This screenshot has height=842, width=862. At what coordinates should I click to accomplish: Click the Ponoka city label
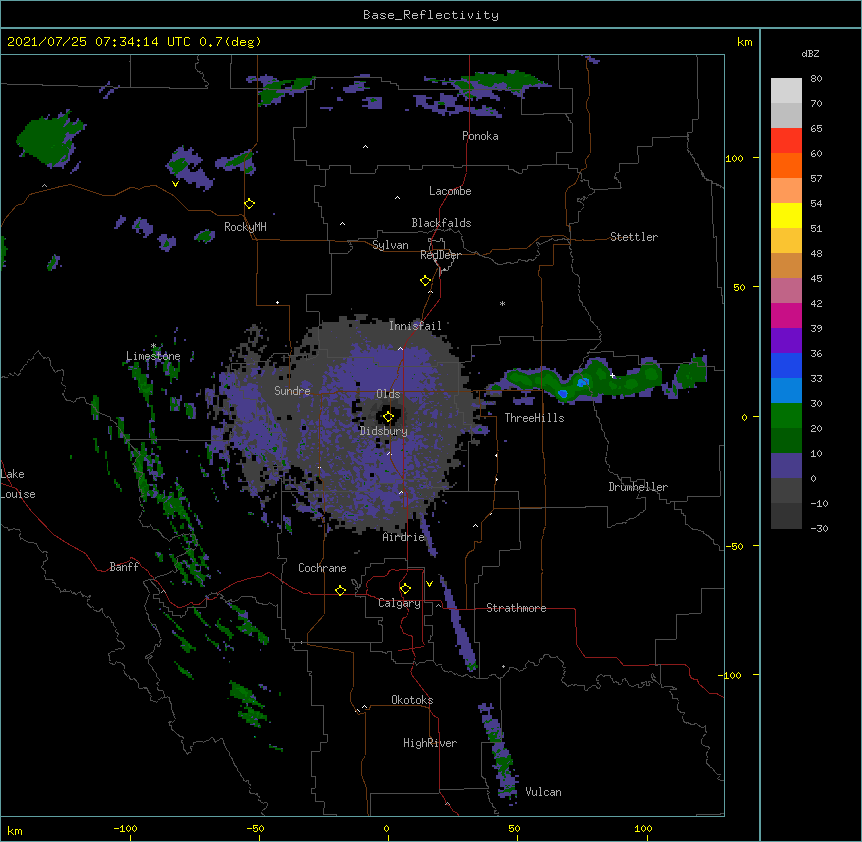point(480,136)
